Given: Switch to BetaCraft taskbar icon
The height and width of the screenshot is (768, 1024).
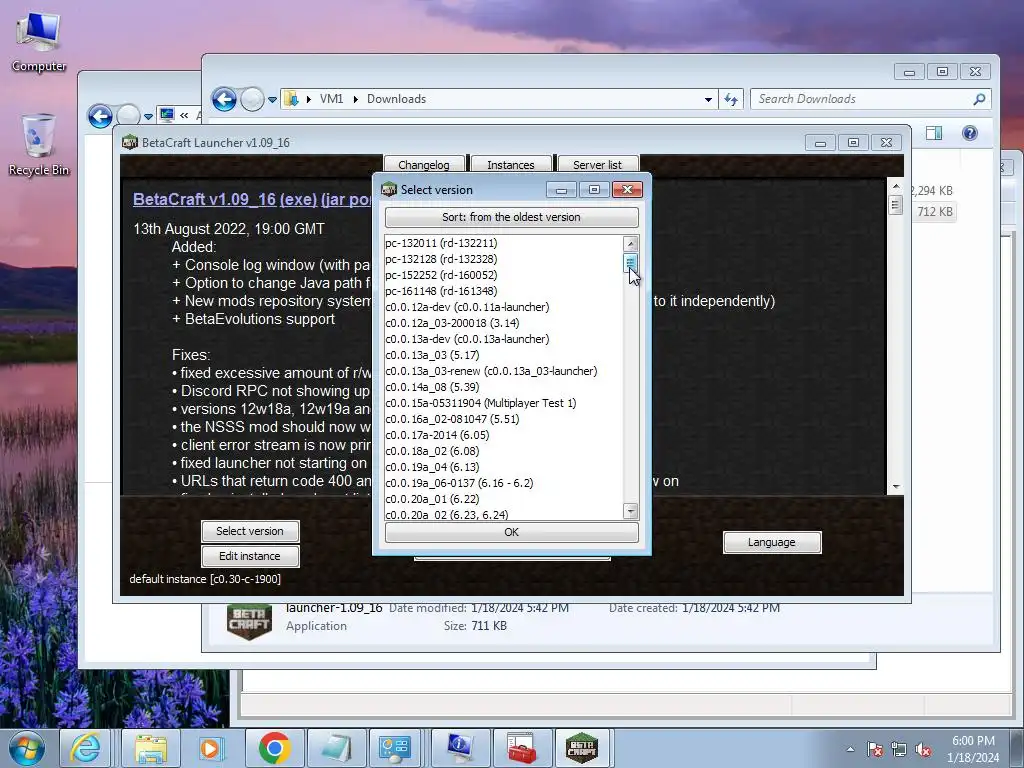Looking at the screenshot, I should click(x=582, y=748).
